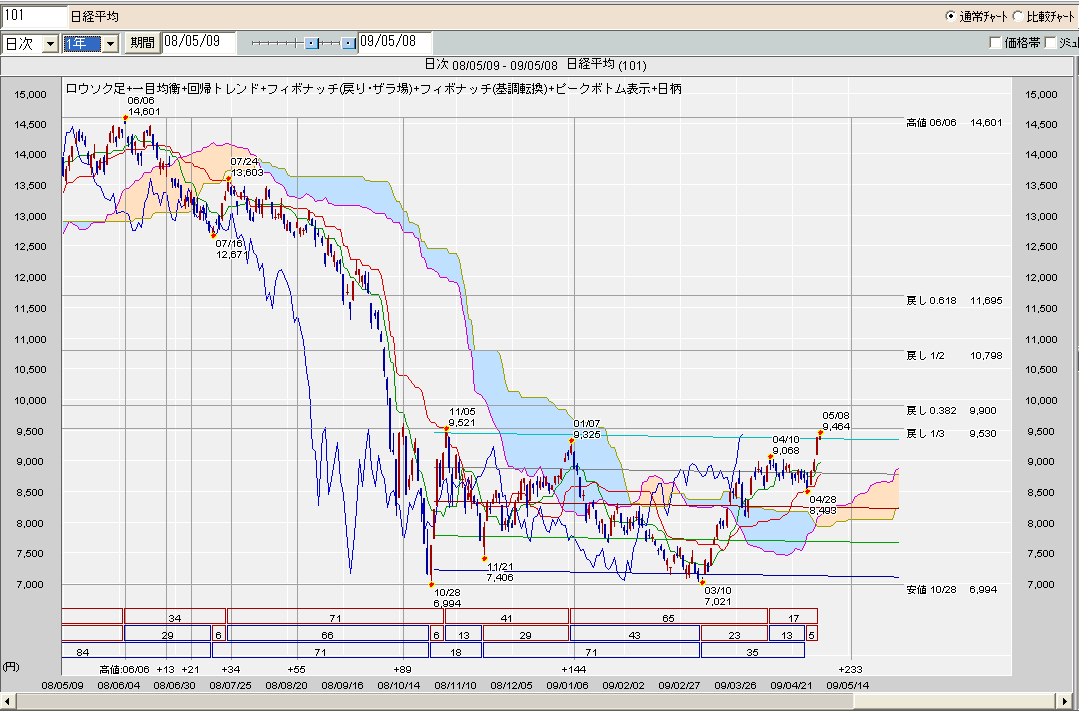The height and width of the screenshot is (711, 1079).
Task: Click the 戻し 0.618 11,695 Fibonacci label
Action: (954, 301)
